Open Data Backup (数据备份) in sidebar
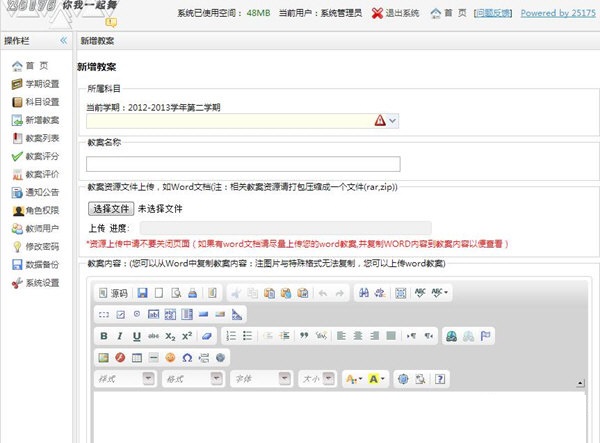The height and width of the screenshot is (443, 600). coord(36,264)
